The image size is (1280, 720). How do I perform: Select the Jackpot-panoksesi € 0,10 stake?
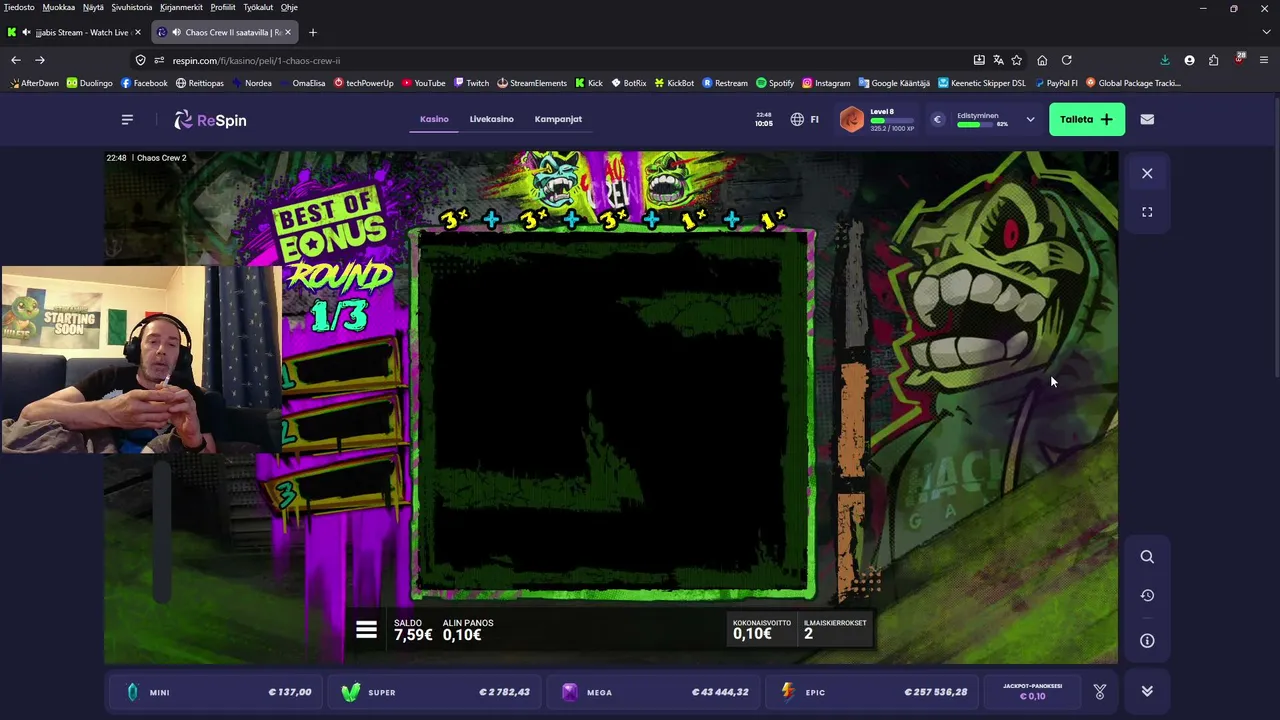pos(1034,691)
